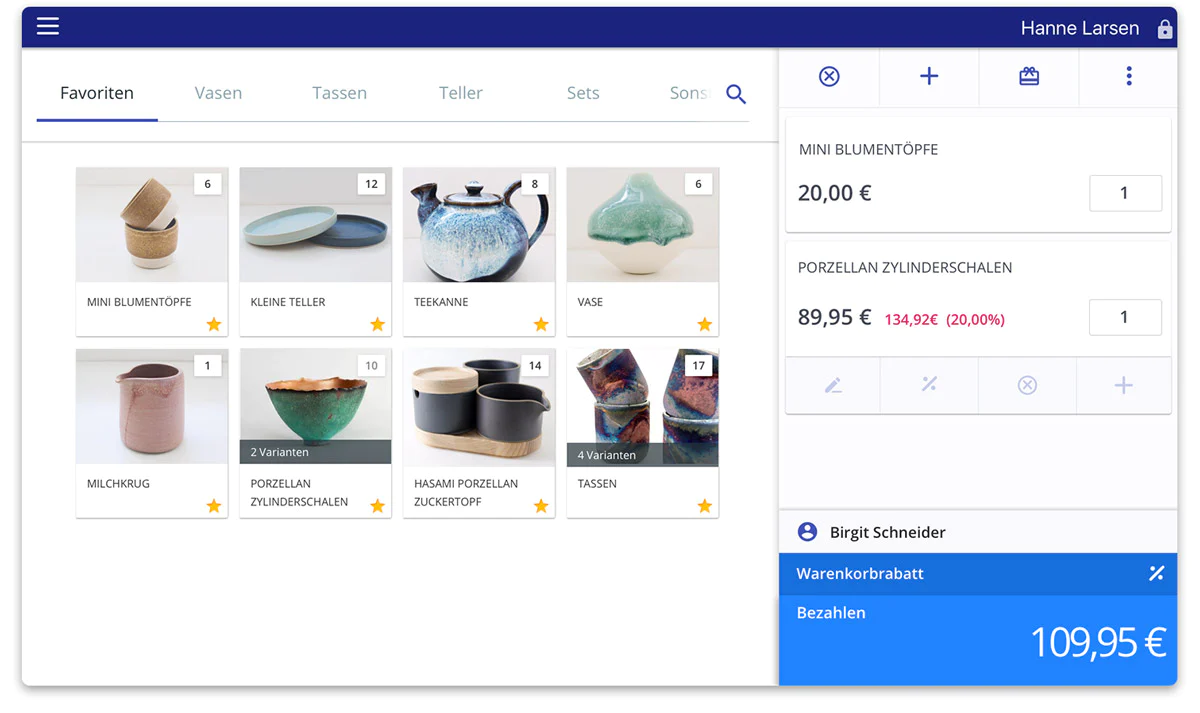Add Teekanne product thumbnail
Screen dimensions: 1200x713
479,225
